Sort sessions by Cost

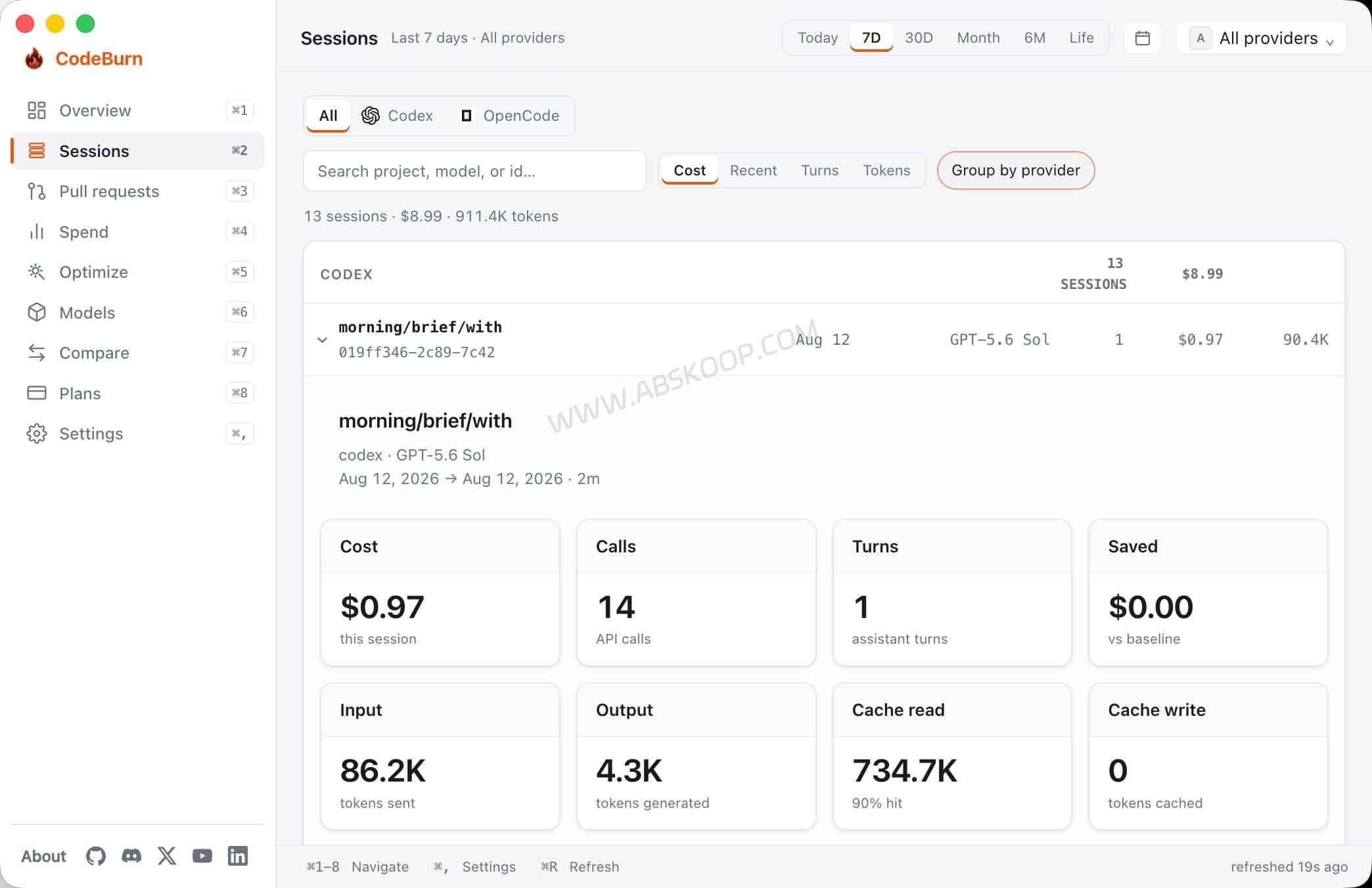click(689, 171)
